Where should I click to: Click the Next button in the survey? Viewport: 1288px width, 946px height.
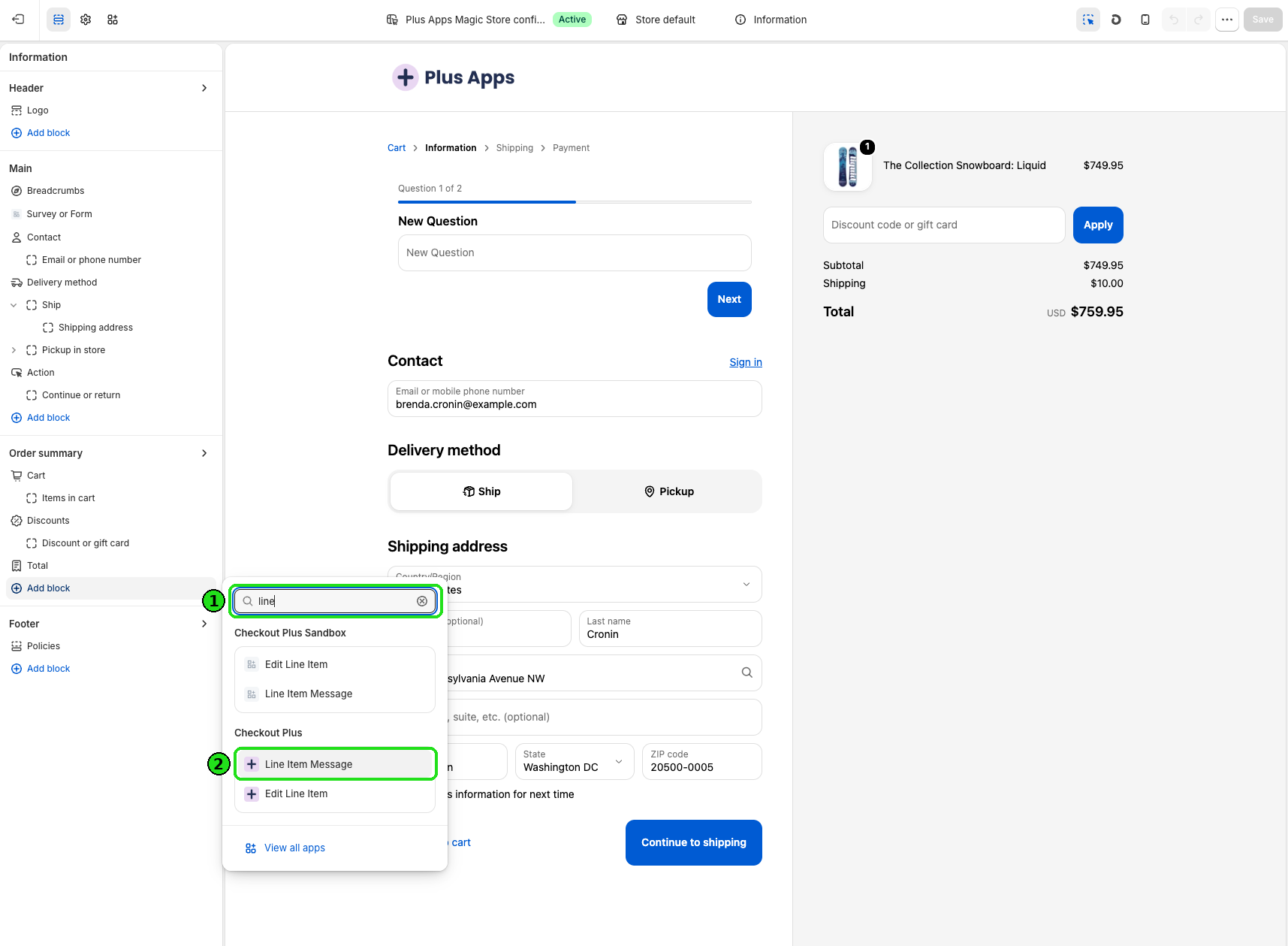coord(729,299)
